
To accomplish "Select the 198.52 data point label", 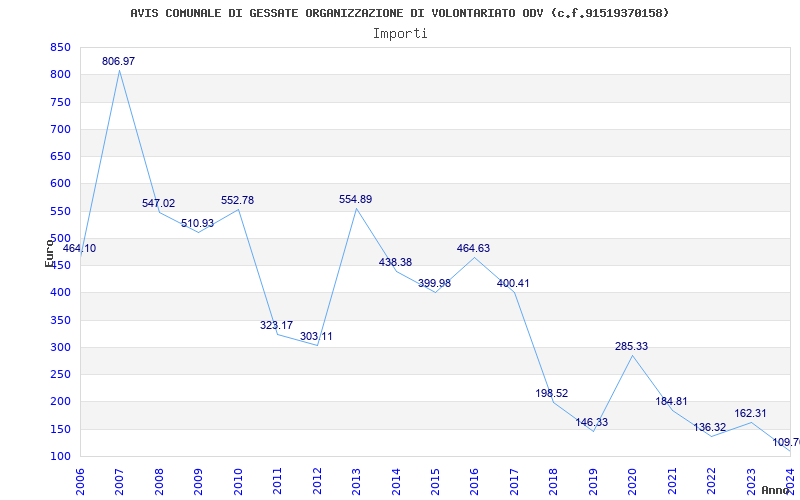I will click(552, 394).
